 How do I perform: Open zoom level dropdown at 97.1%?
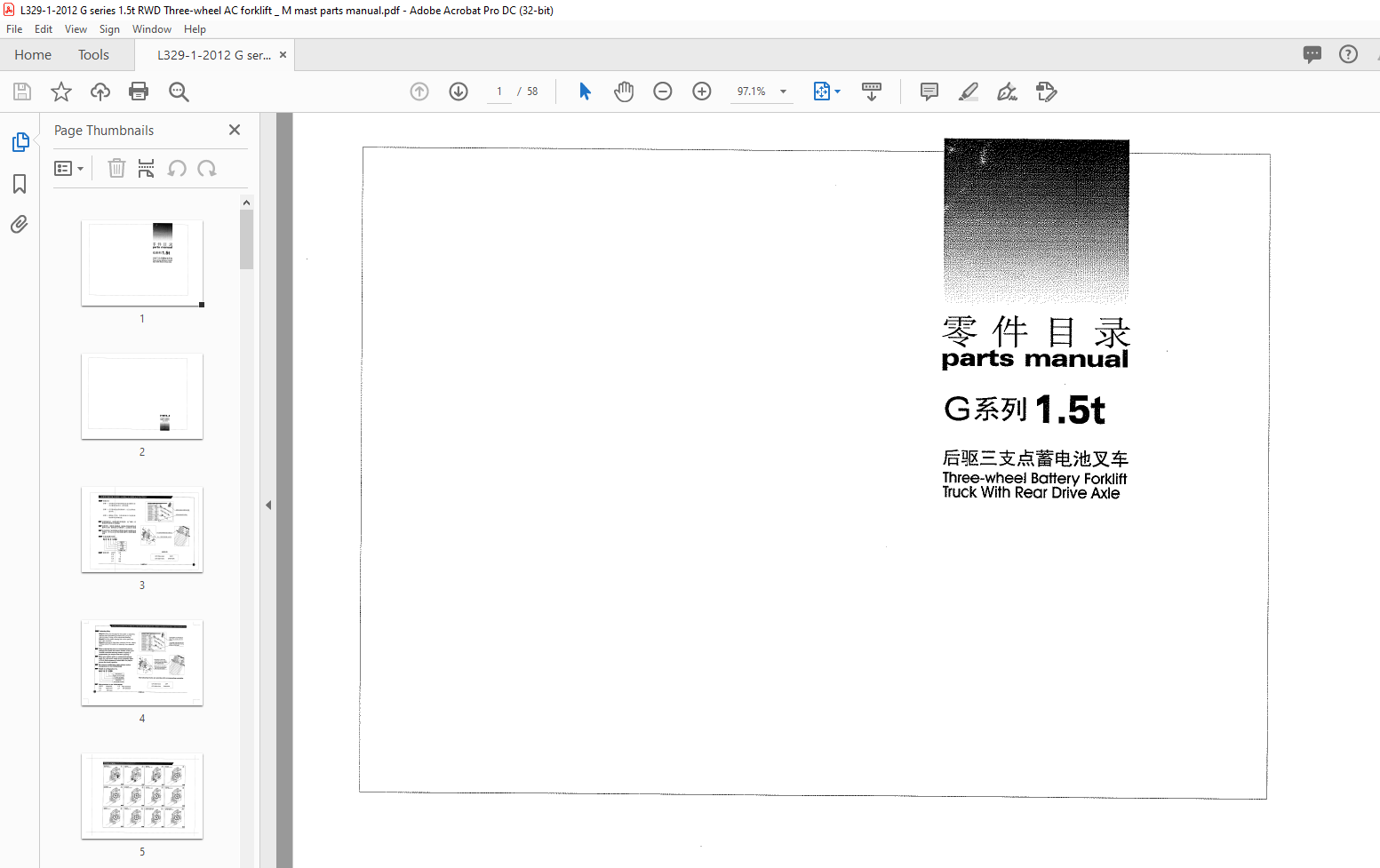click(783, 92)
